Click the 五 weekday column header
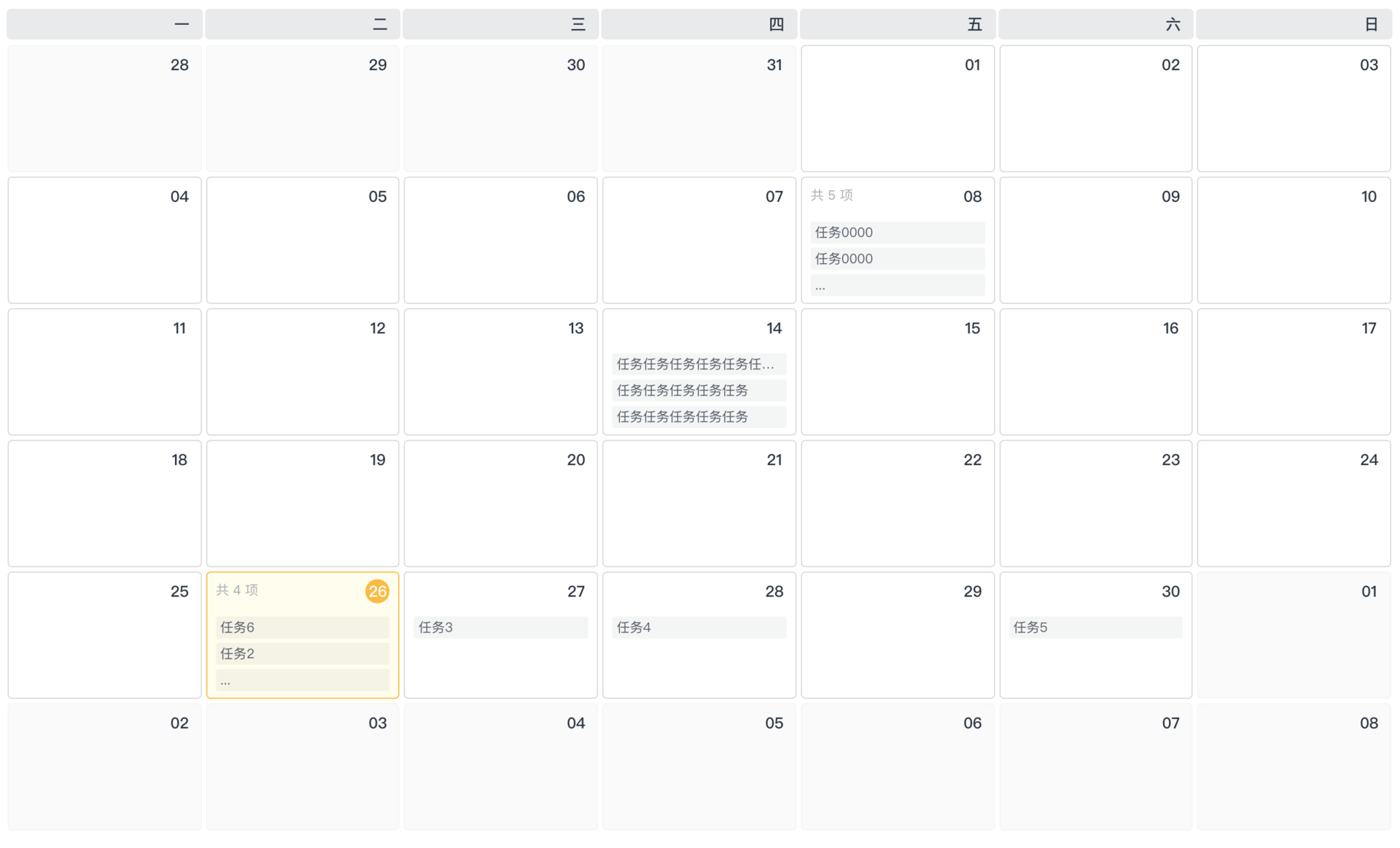Viewport: 1400px width, 848px height. click(898, 24)
